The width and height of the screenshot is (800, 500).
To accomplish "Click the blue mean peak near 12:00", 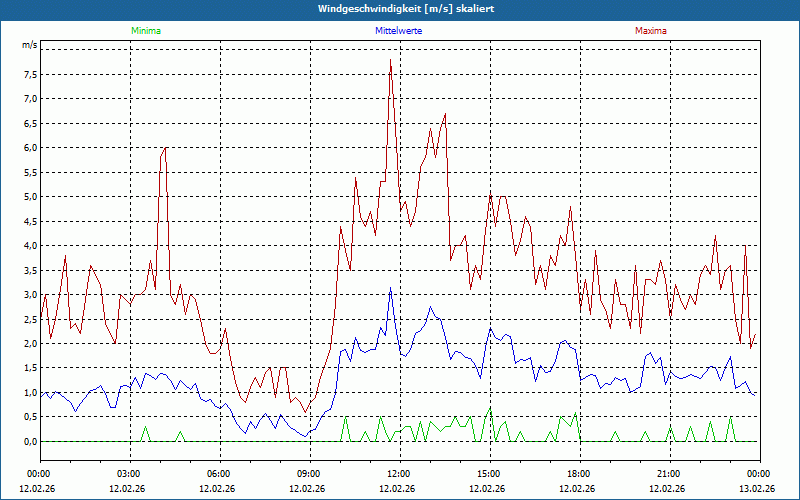I will [x=390, y=288].
